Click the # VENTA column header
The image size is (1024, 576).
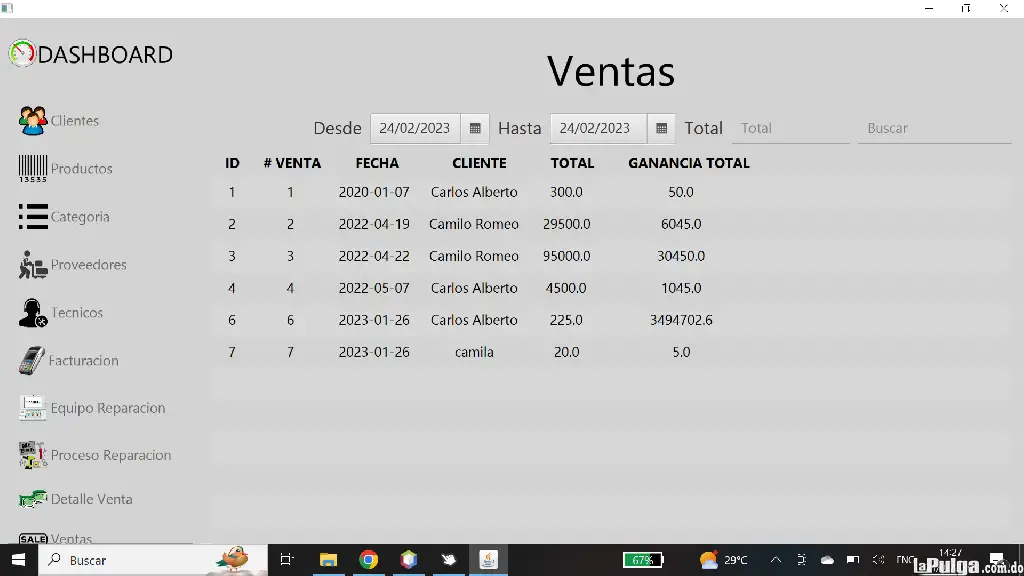[x=292, y=163]
